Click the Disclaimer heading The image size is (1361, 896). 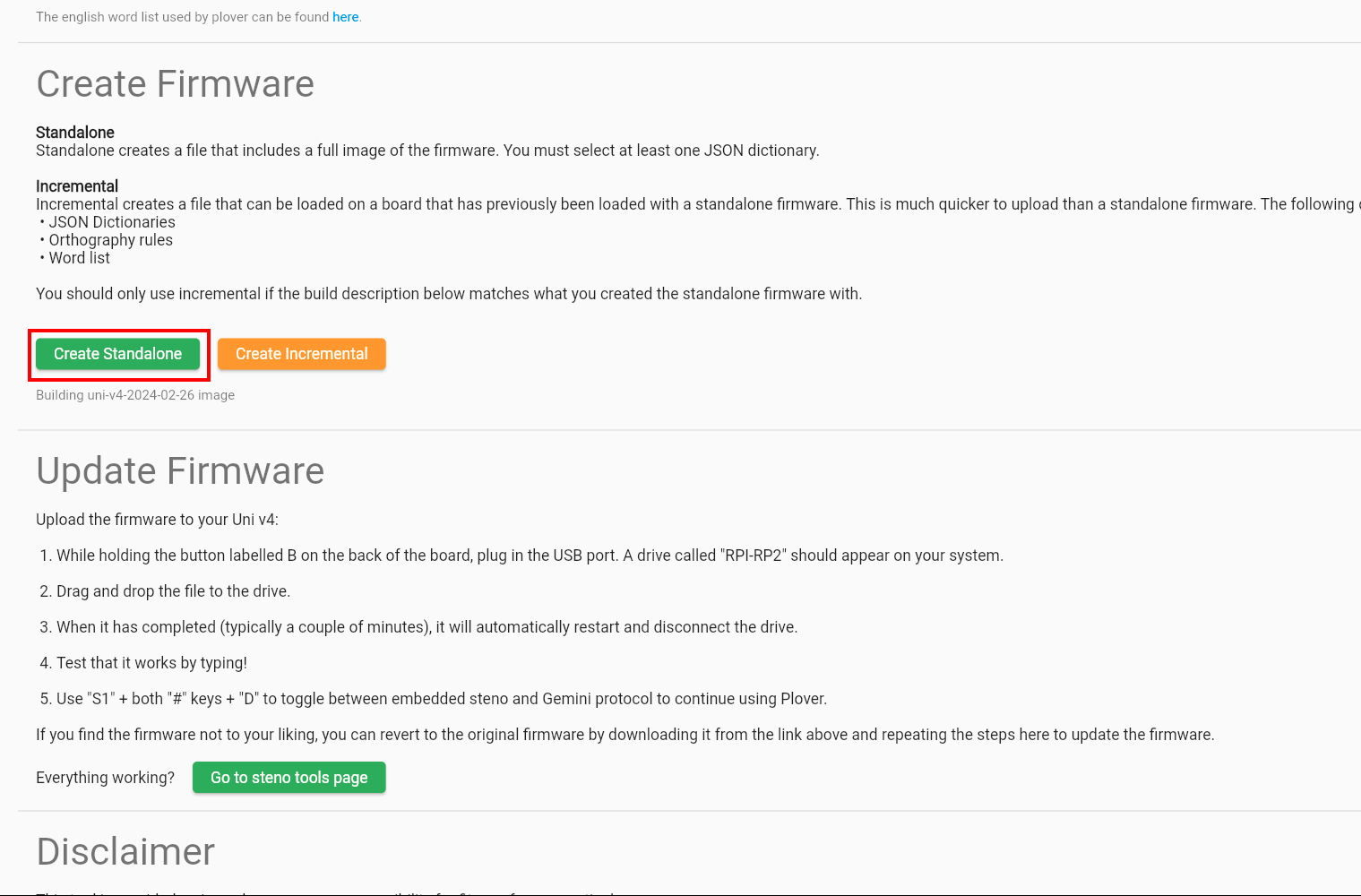point(125,852)
